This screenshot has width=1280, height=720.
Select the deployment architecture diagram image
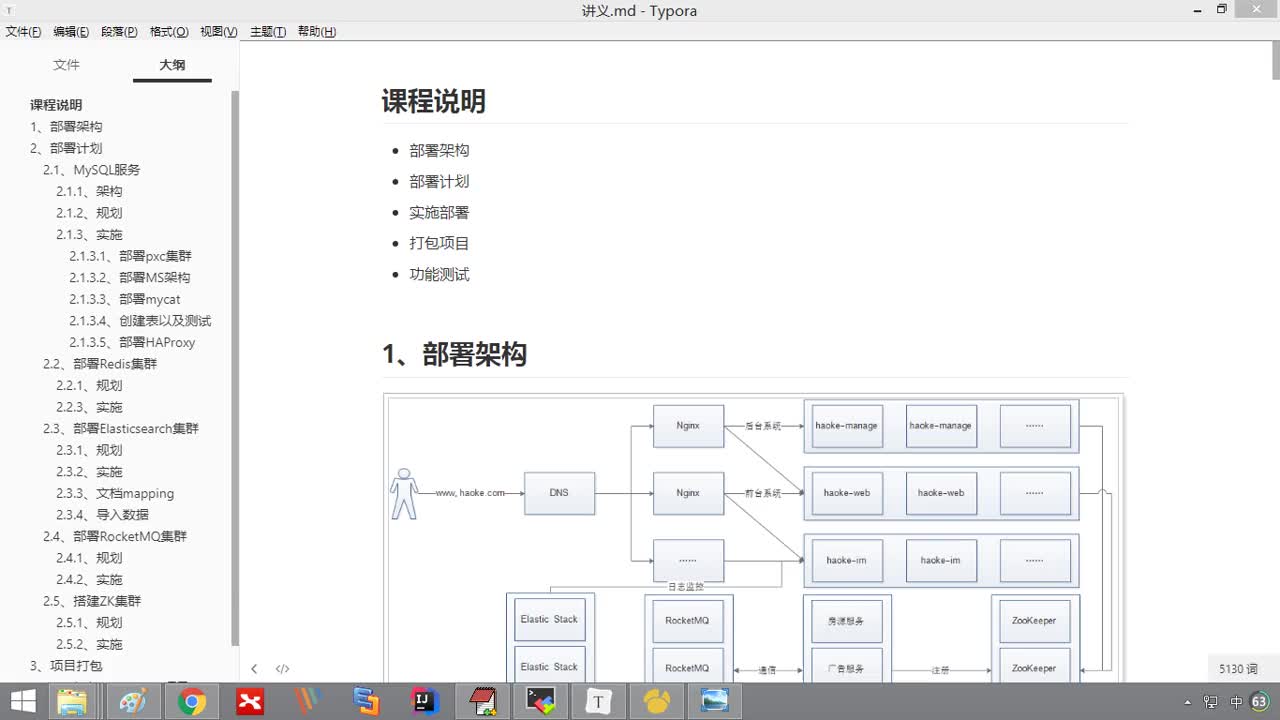coord(753,538)
